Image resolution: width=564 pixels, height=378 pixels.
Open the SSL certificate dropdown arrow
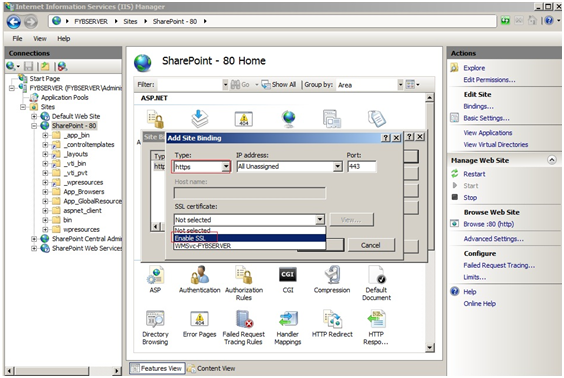coord(320,219)
